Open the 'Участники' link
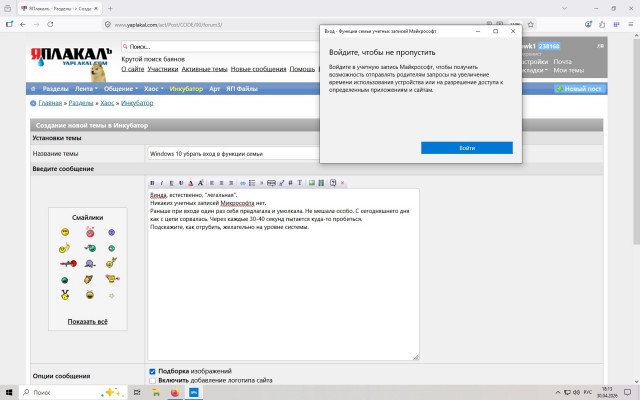Image resolution: width=640 pixels, height=400 pixels. [x=163, y=69]
